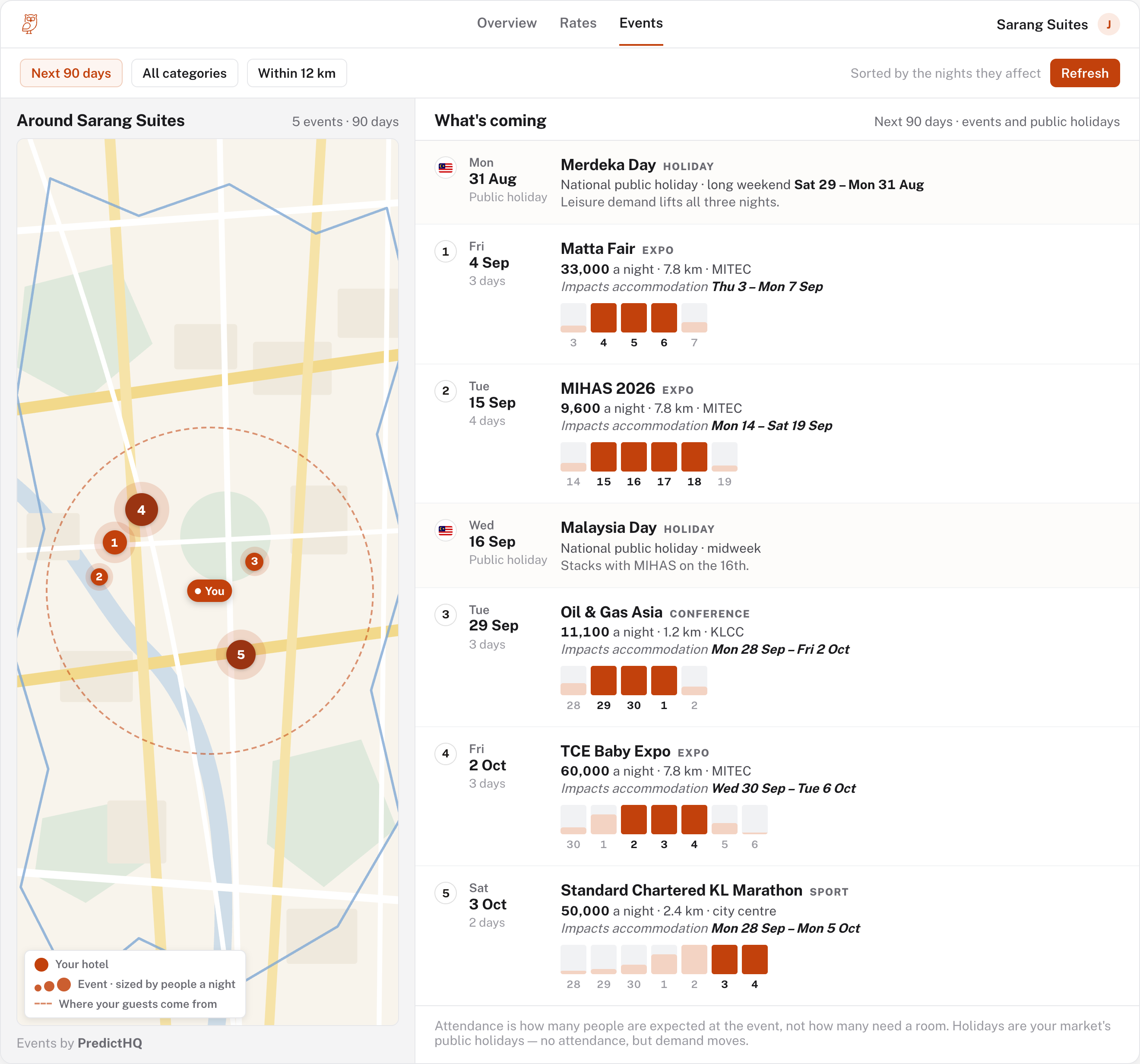Select the KL Marathon night 28 bar
The image size is (1140, 1064).
pyautogui.click(x=573, y=959)
